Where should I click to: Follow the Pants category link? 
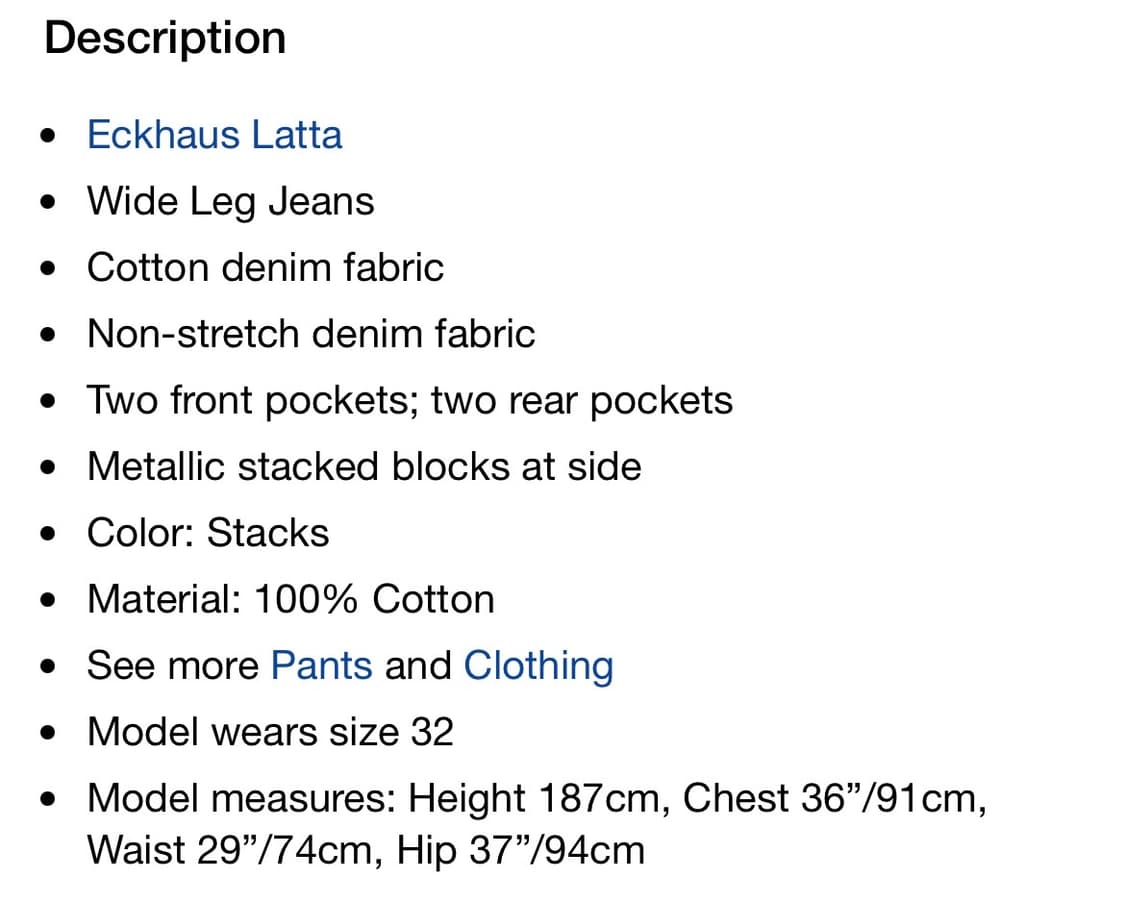pyautogui.click(x=321, y=666)
